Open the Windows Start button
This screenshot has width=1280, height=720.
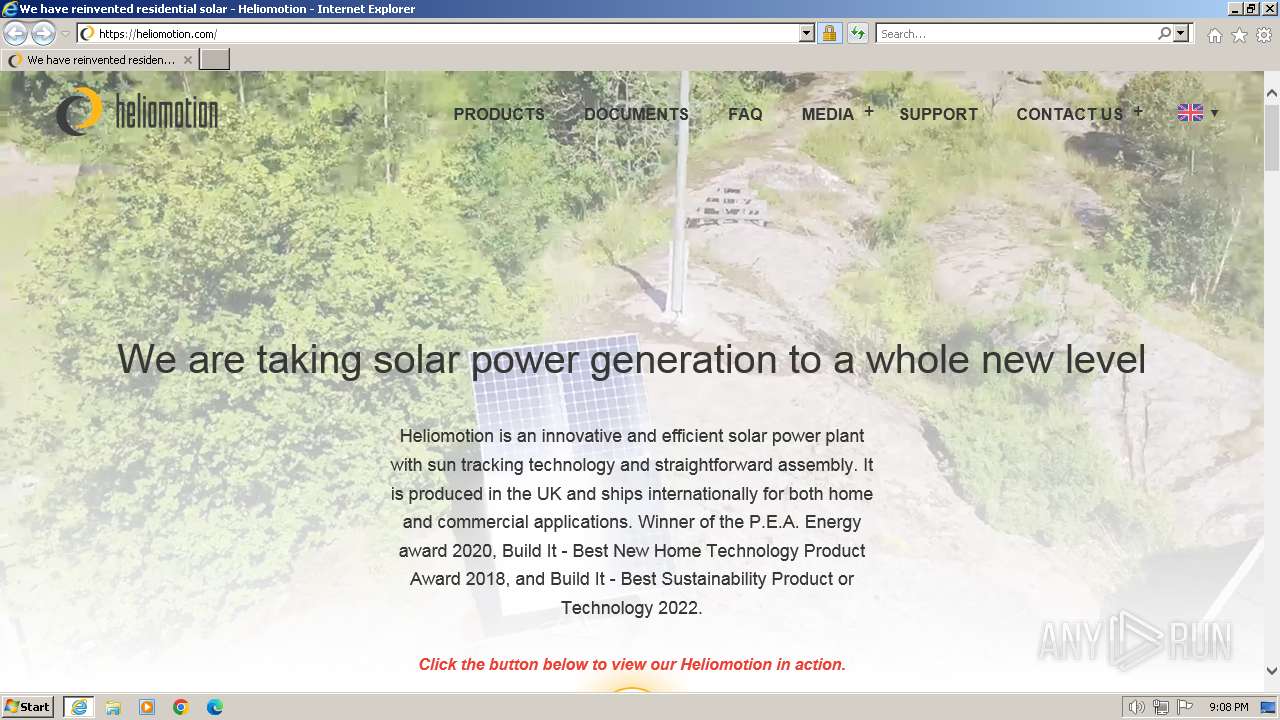coord(28,707)
